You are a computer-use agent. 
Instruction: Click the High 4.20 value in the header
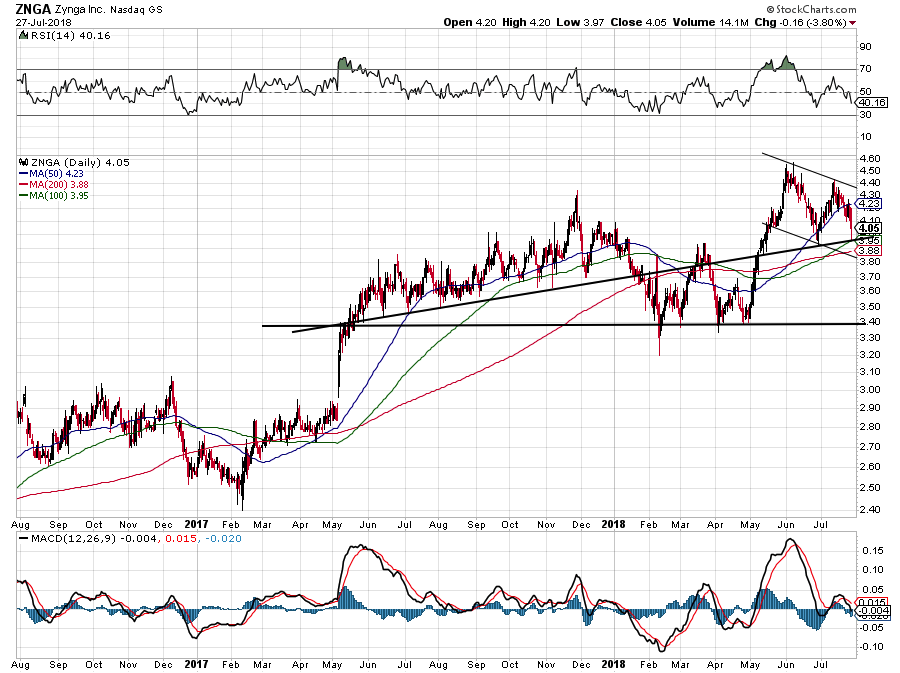click(526, 22)
